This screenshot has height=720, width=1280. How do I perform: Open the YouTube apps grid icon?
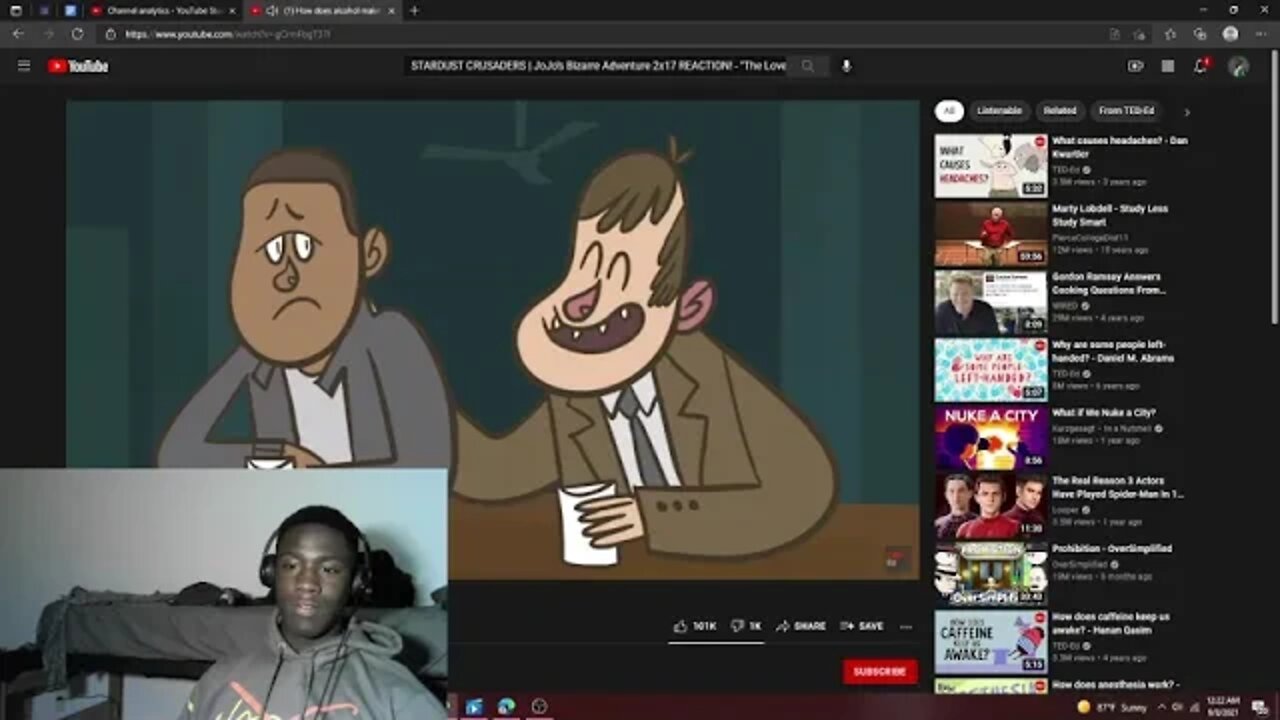point(1167,66)
